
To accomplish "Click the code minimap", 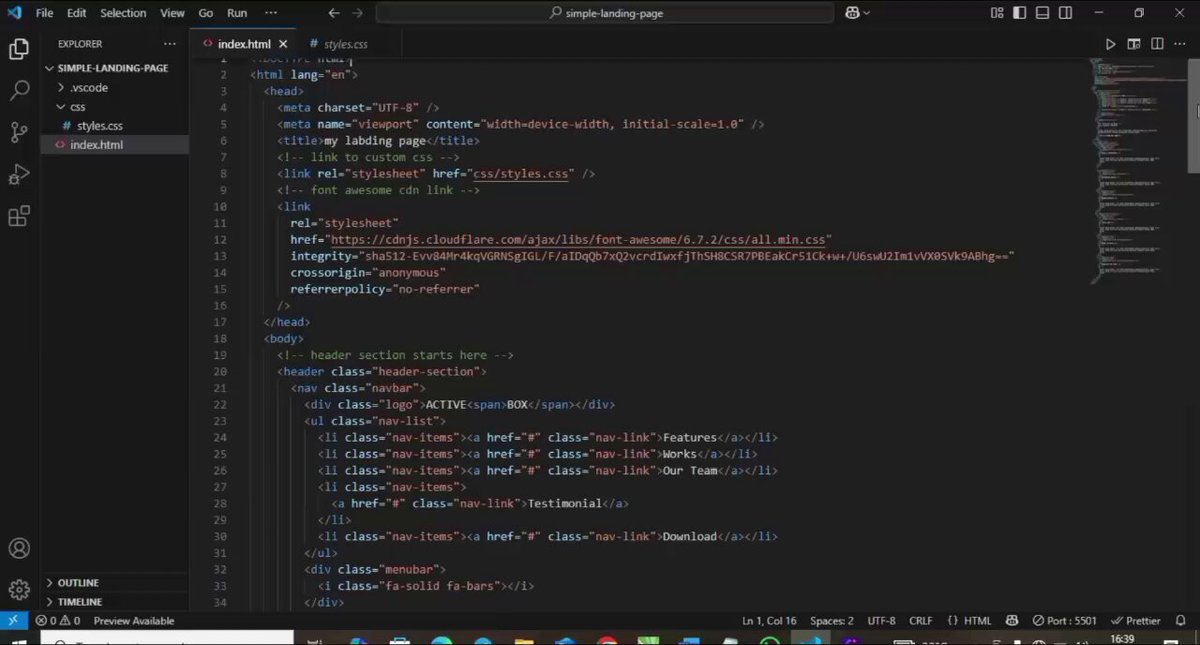I will 1136,170.
